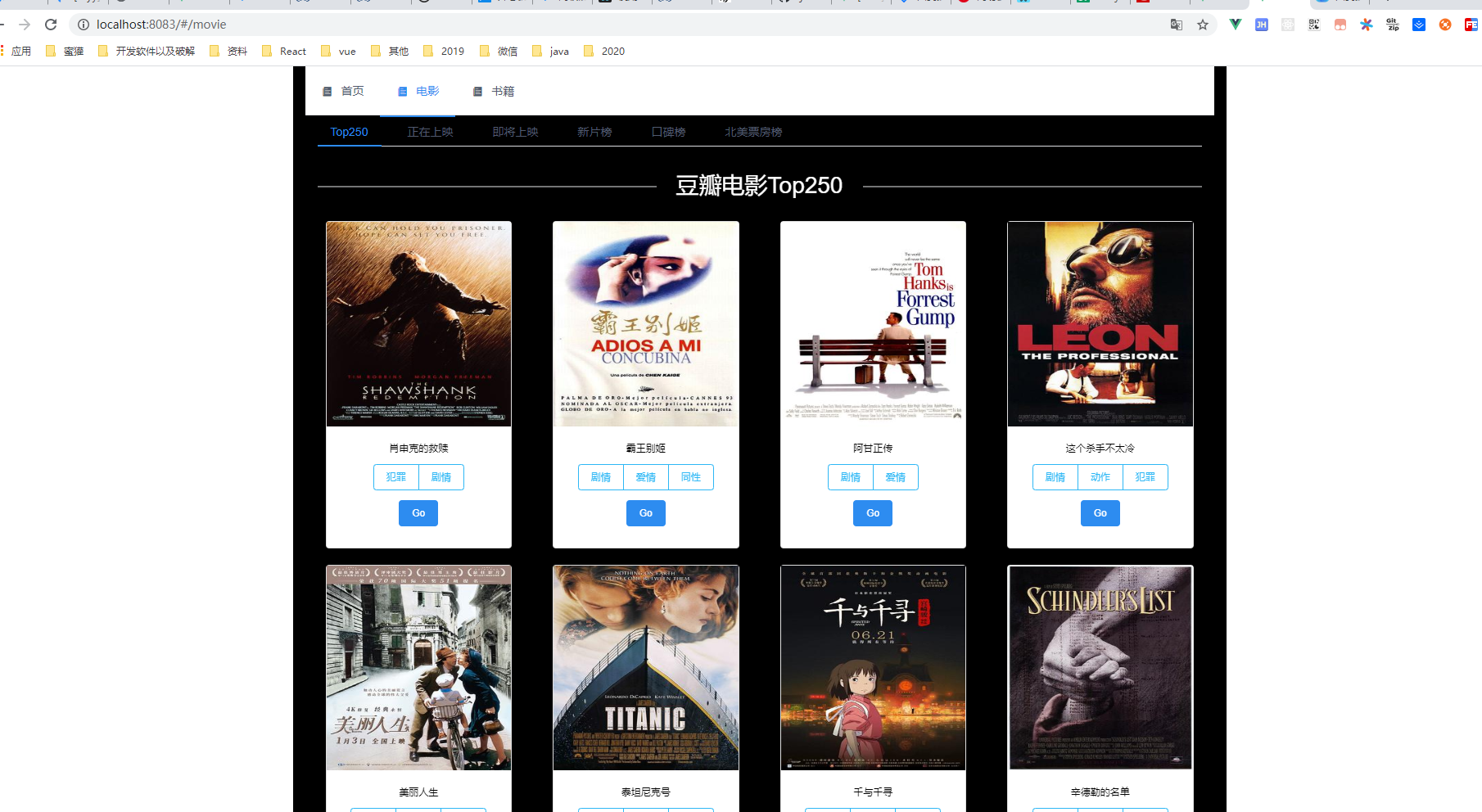Open the 其他 bookmark folder
Image resolution: width=1482 pixels, height=812 pixels.
[390, 51]
